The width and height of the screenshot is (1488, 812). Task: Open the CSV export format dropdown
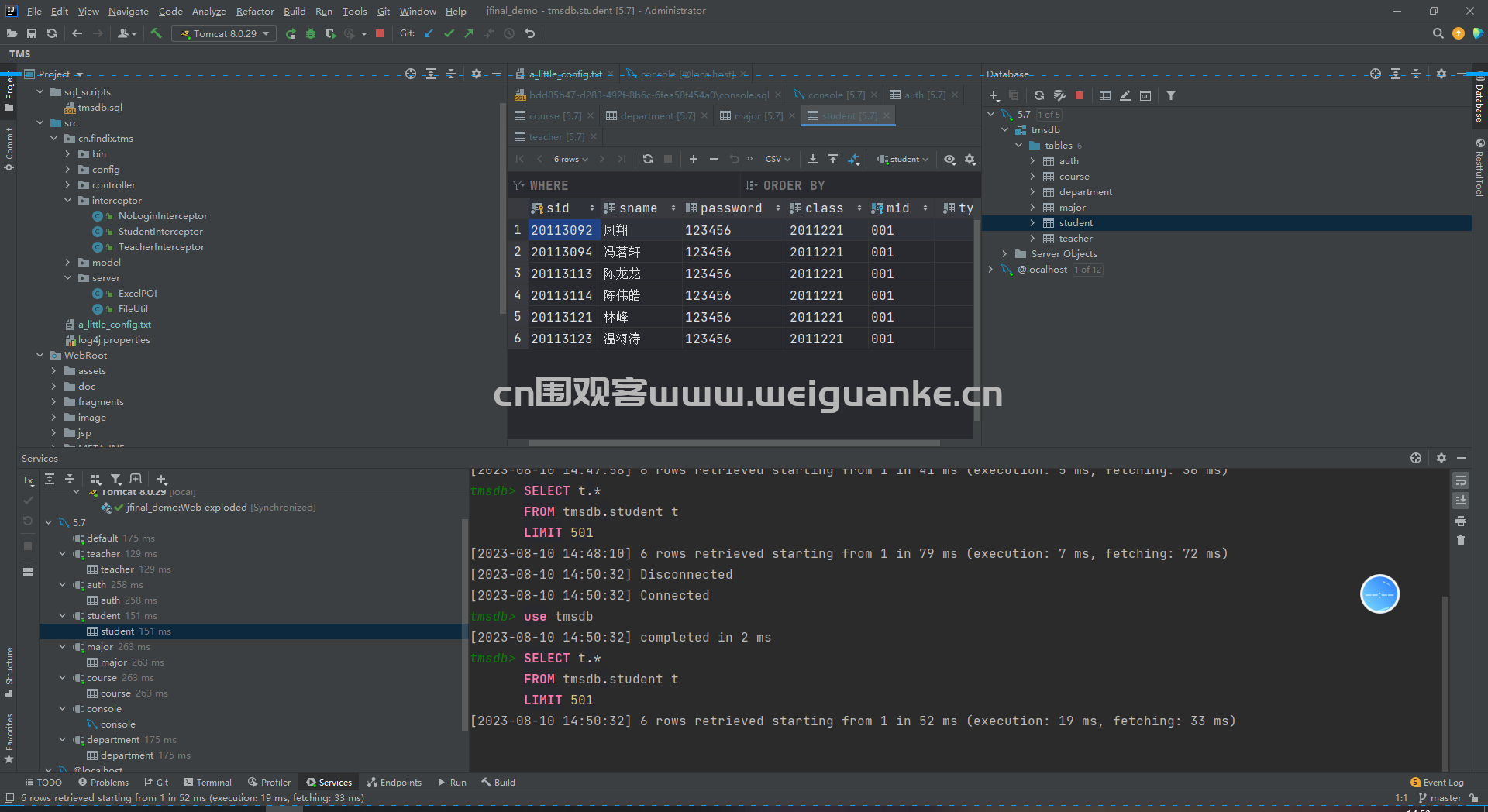pyautogui.click(x=777, y=159)
